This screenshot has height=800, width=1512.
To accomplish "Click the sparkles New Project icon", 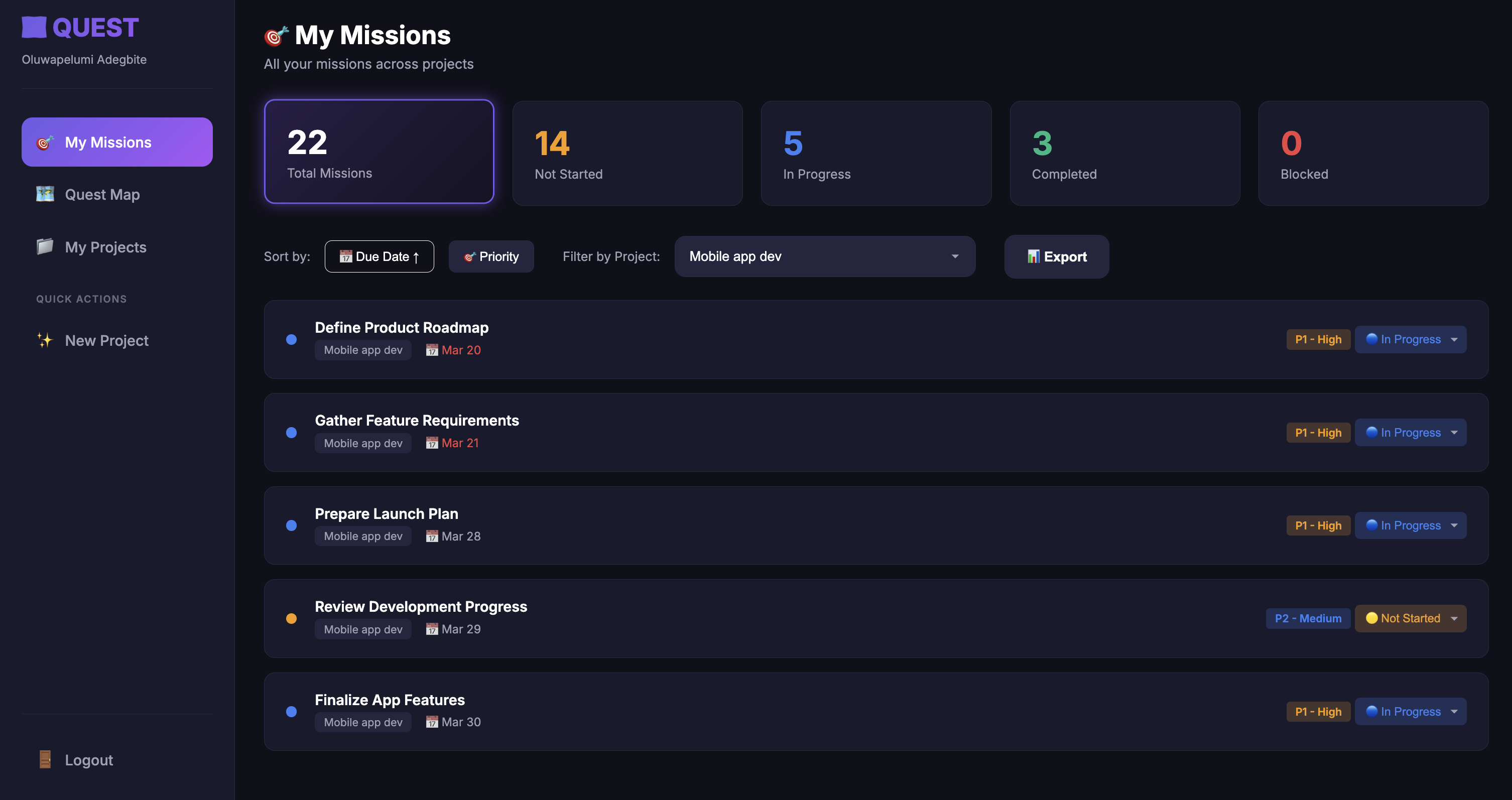I will click(45, 340).
